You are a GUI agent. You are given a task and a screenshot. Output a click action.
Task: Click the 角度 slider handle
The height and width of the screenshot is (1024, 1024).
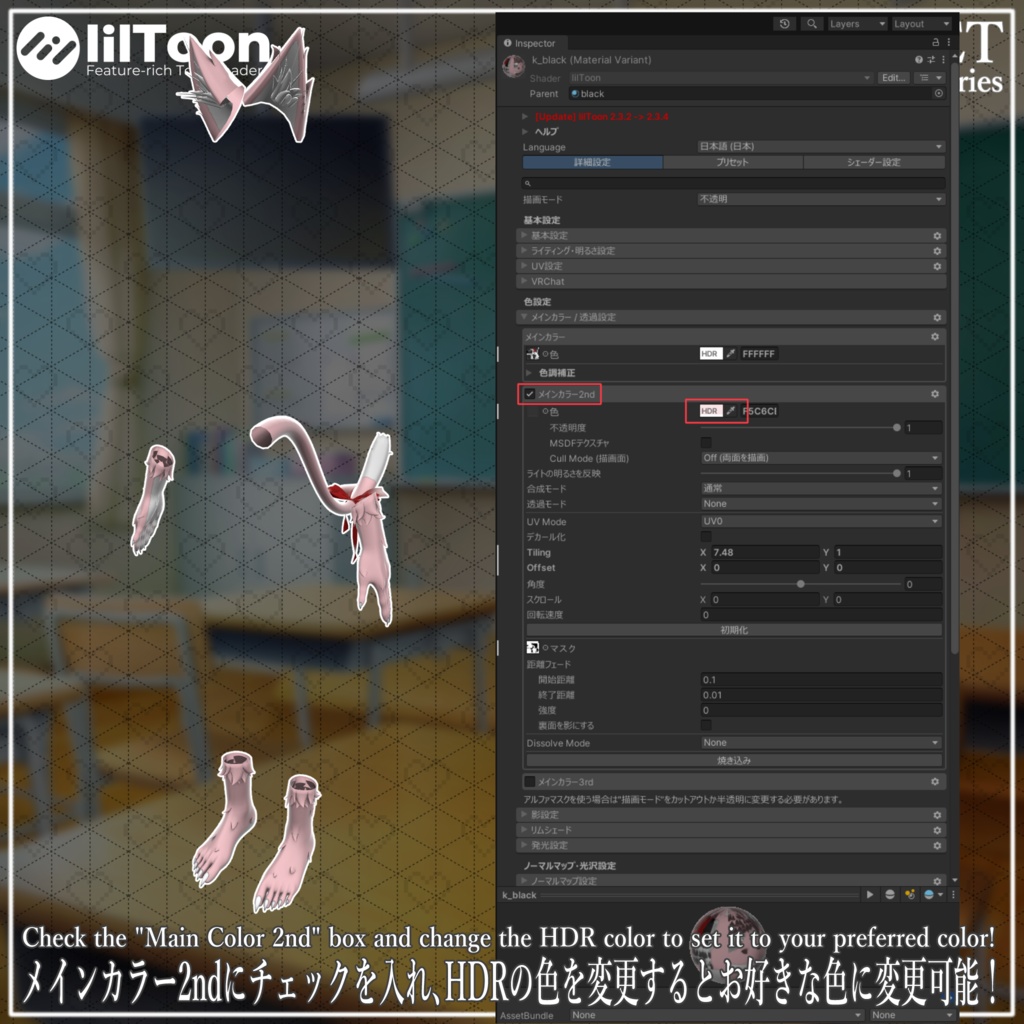click(801, 584)
